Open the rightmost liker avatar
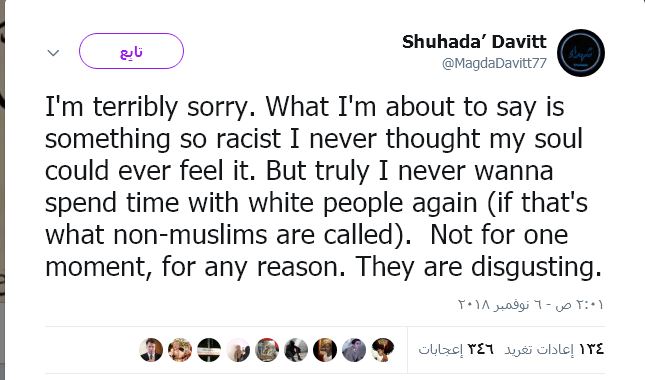This screenshot has width=645, height=380. [x=383, y=350]
